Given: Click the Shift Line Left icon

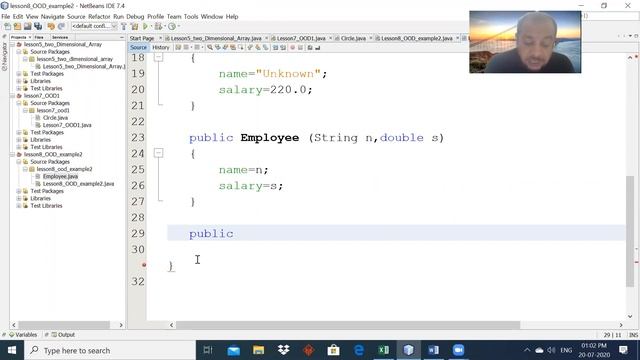Looking at the screenshot, I should coord(275,48).
